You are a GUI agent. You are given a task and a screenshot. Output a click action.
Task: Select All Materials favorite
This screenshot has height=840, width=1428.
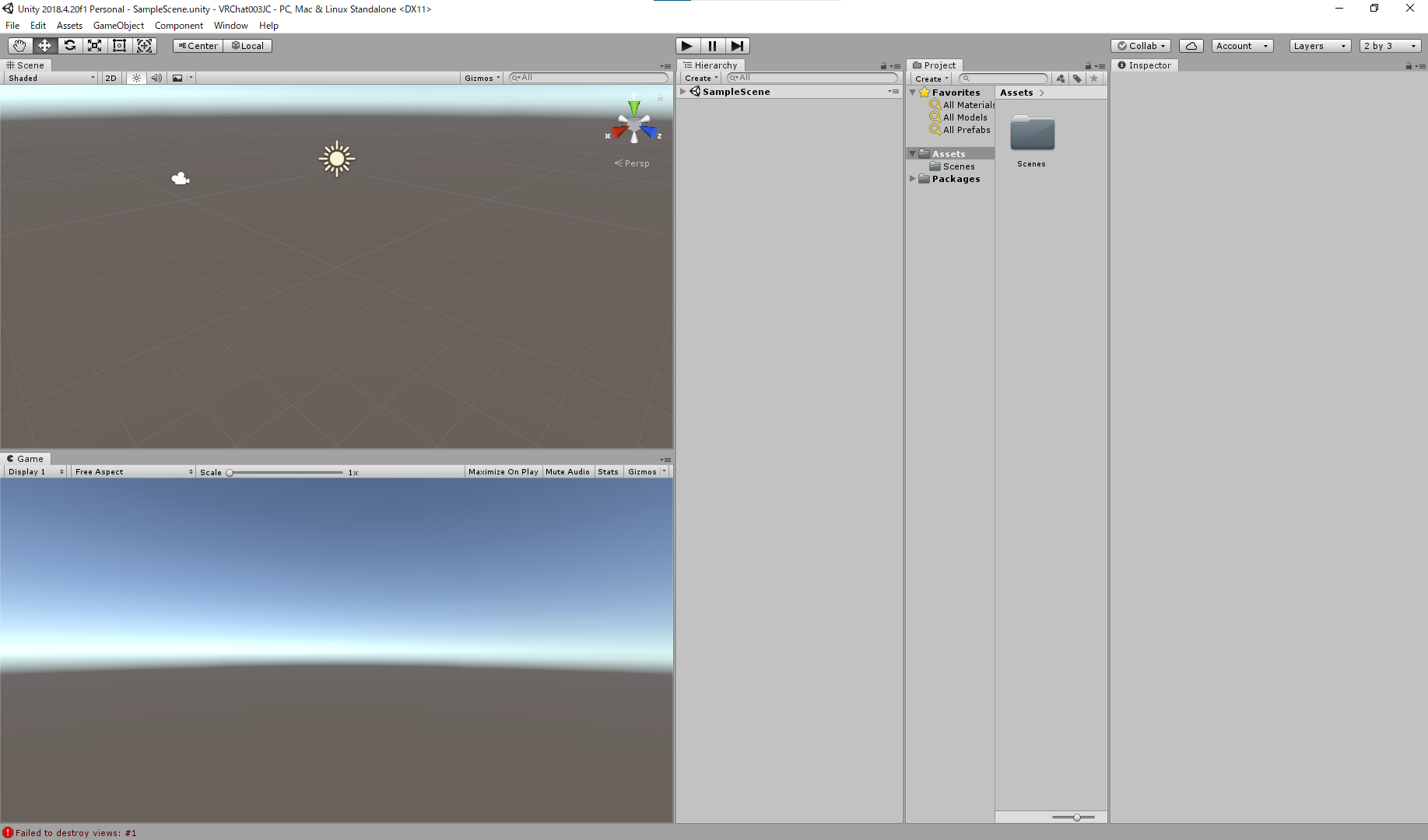click(x=962, y=105)
